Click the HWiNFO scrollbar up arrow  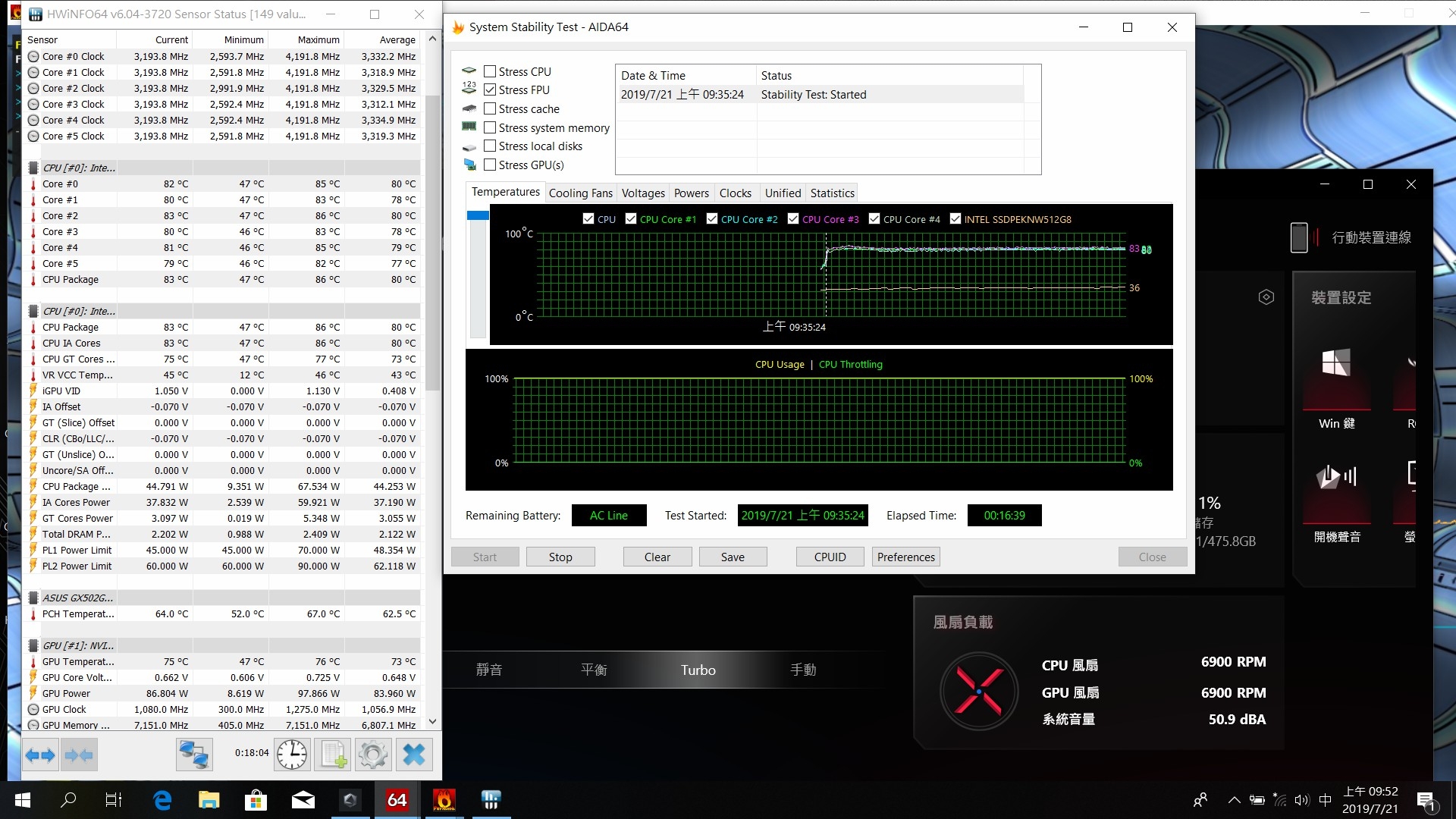(x=432, y=39)
